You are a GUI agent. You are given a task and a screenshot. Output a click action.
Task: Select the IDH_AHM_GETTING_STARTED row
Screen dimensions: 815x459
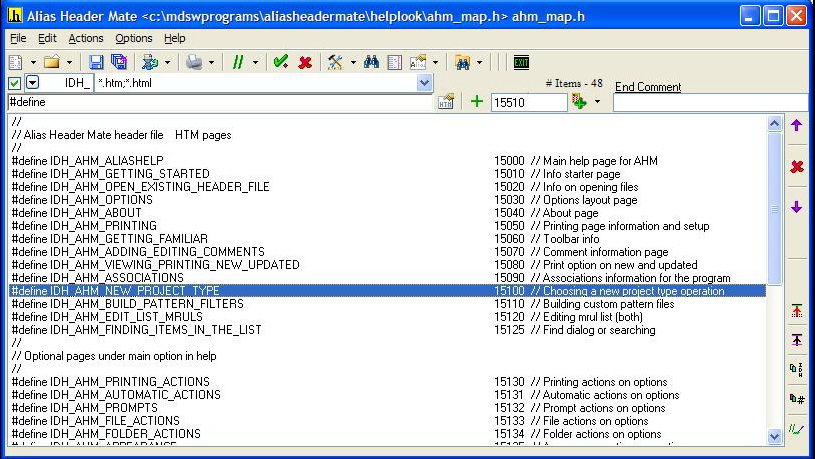388,174
